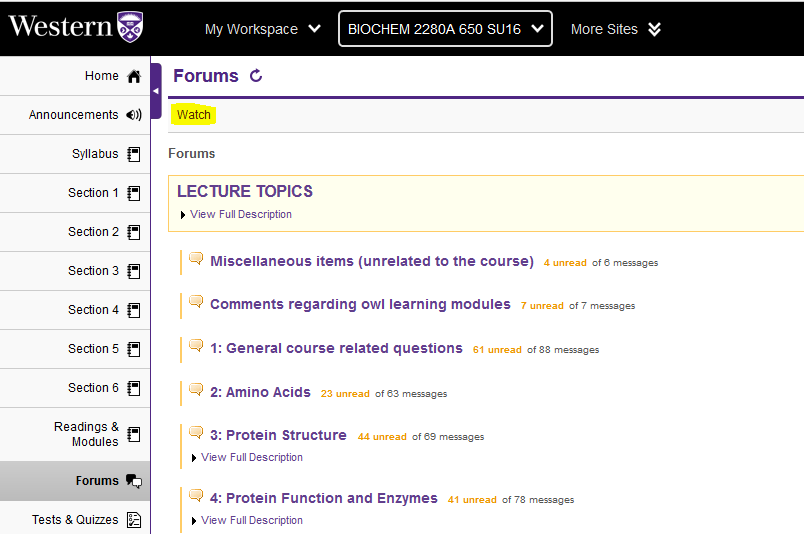The width and height of the screenshot is (804, 534).
Task: Click "of 63 messages" text
Action: pos(411,394)
